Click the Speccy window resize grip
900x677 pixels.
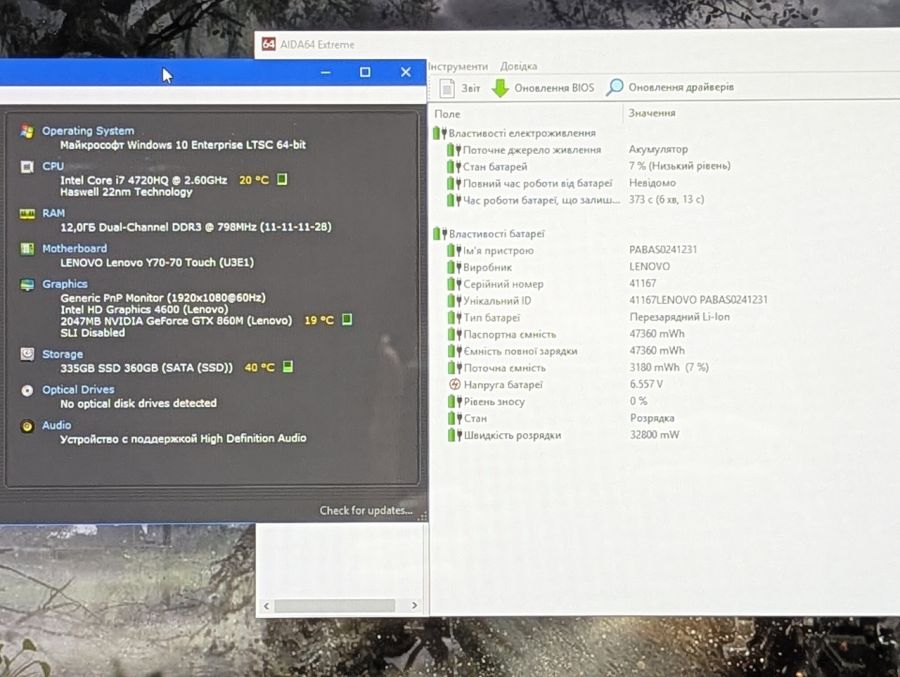[x=422, y=517]
